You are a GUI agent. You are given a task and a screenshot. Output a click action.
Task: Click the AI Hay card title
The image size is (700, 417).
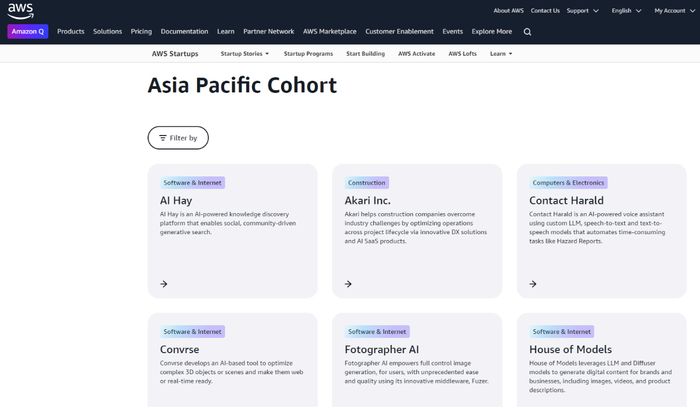pyautogui.click(x=176, y=201)
